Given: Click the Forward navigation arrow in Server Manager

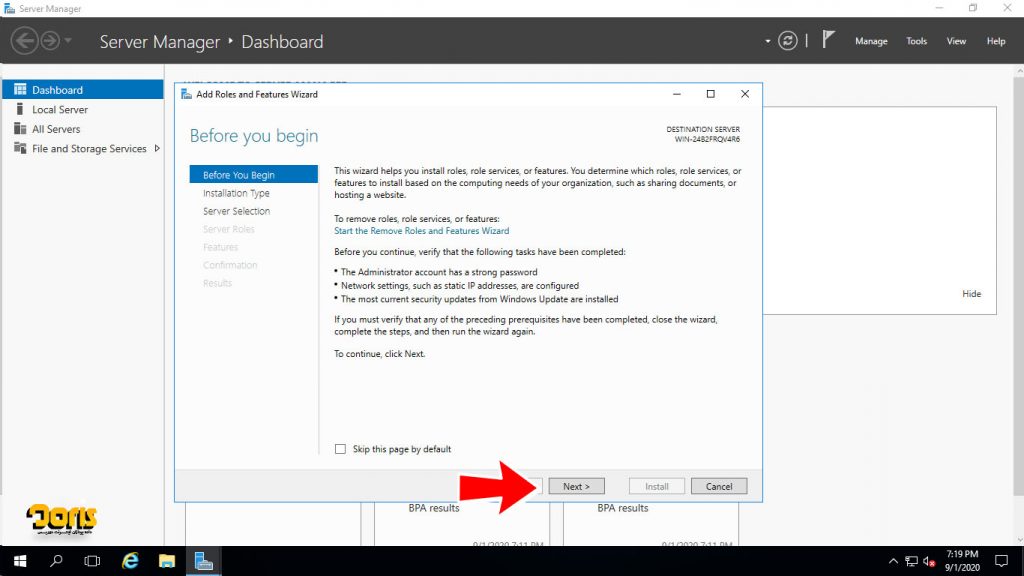Looking at the screenshot, I should click(x=50, y=41).
